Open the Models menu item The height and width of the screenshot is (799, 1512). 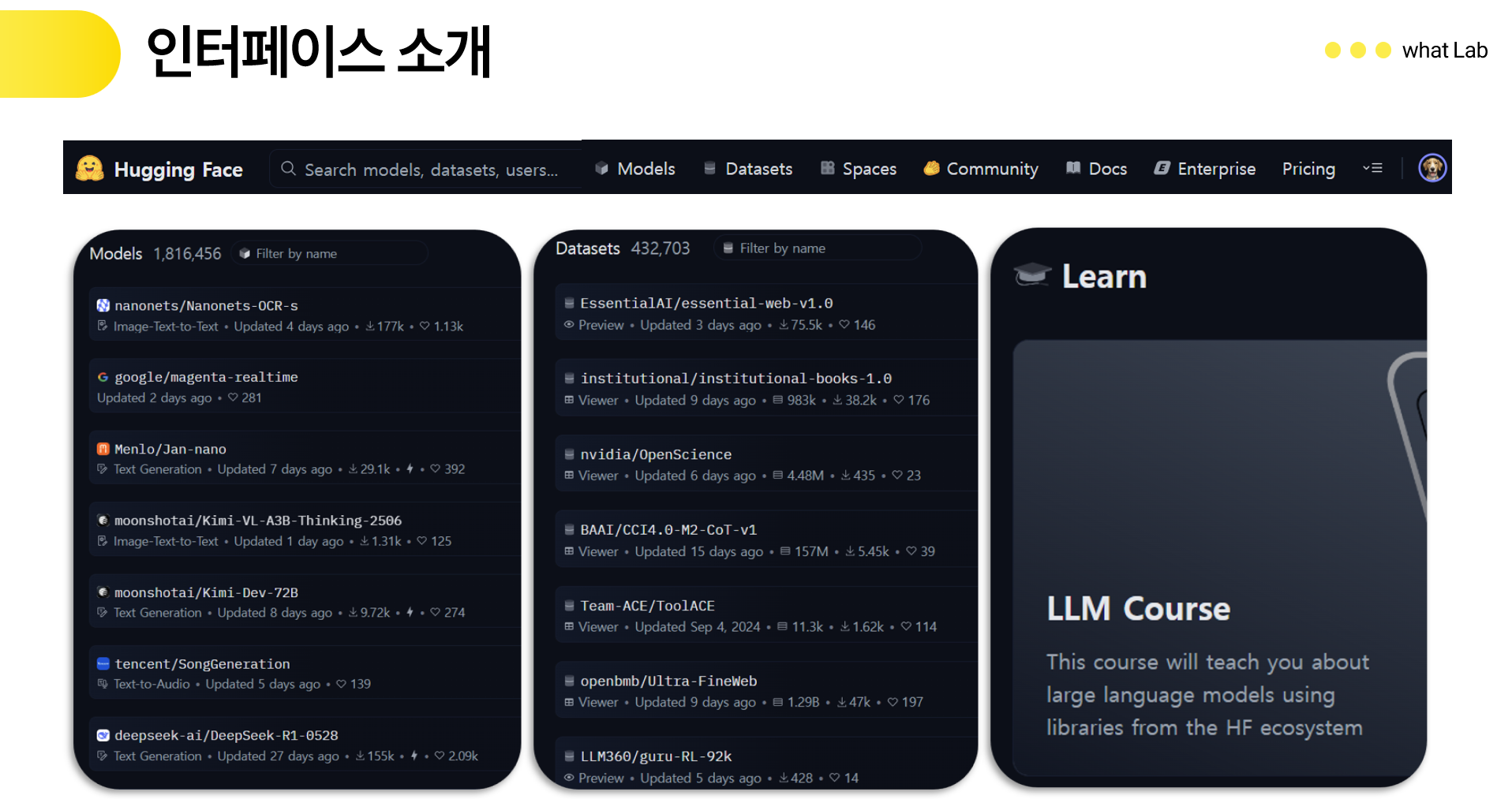coord(635,168)
